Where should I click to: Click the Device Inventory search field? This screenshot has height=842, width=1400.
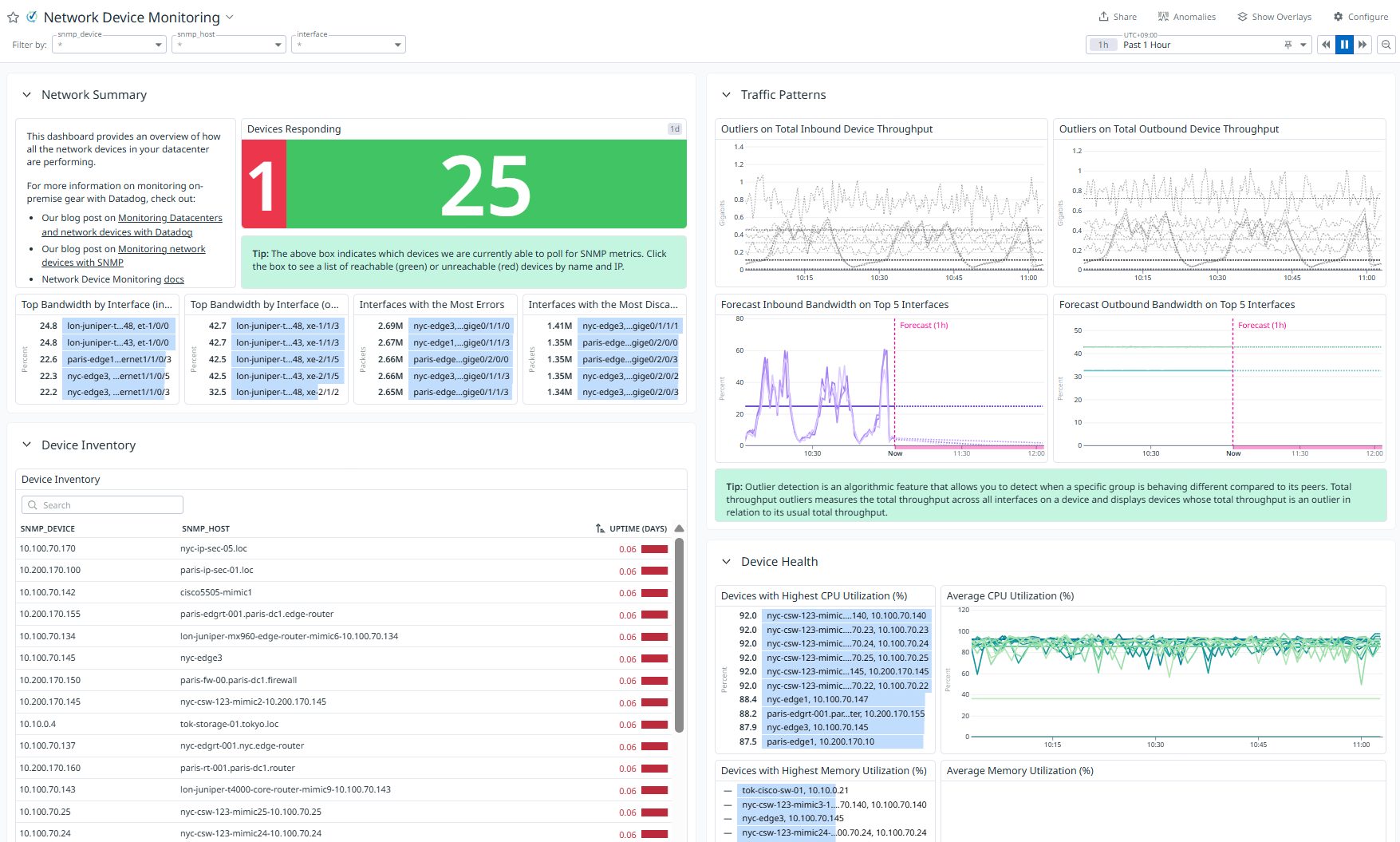pyautogui.click(x=102, y=505)
